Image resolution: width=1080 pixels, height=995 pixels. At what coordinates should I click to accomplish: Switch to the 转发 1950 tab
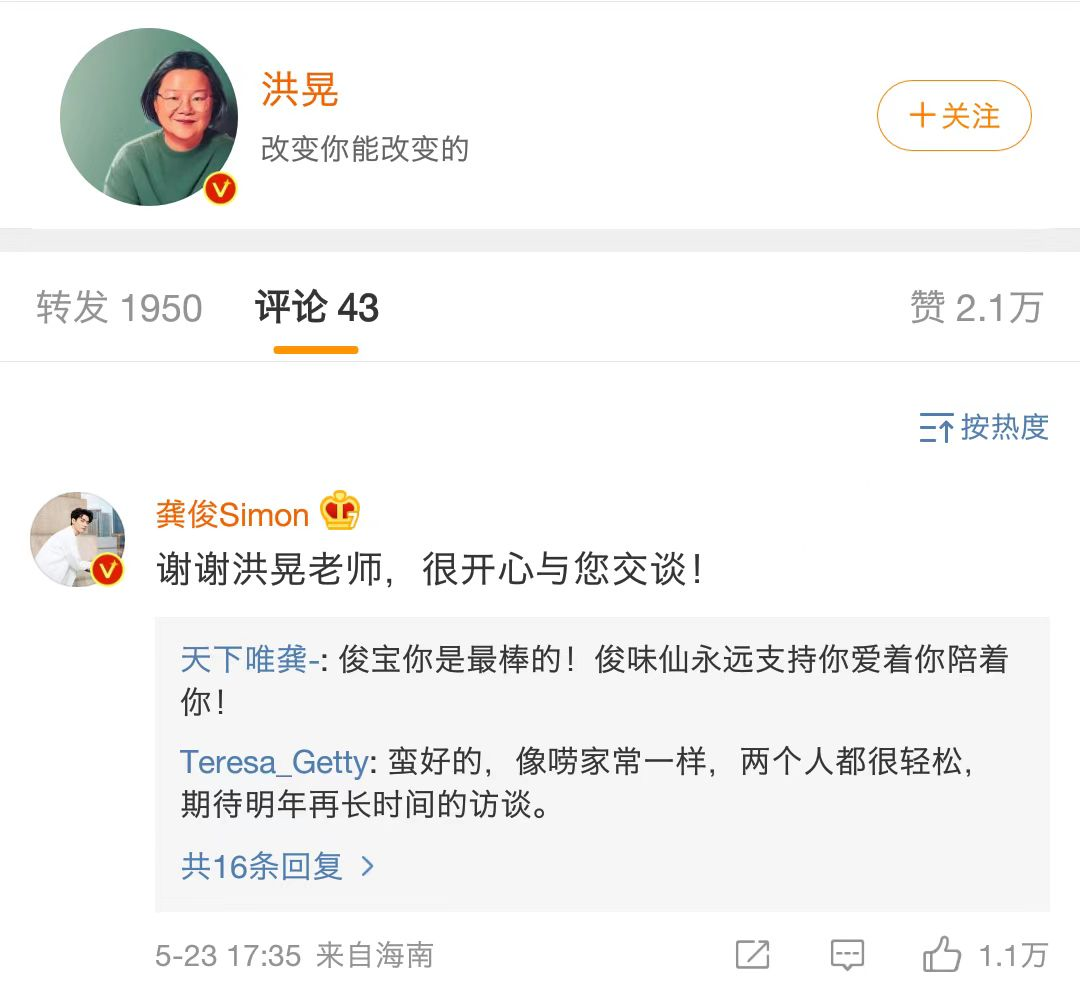(x=119, y=308)
